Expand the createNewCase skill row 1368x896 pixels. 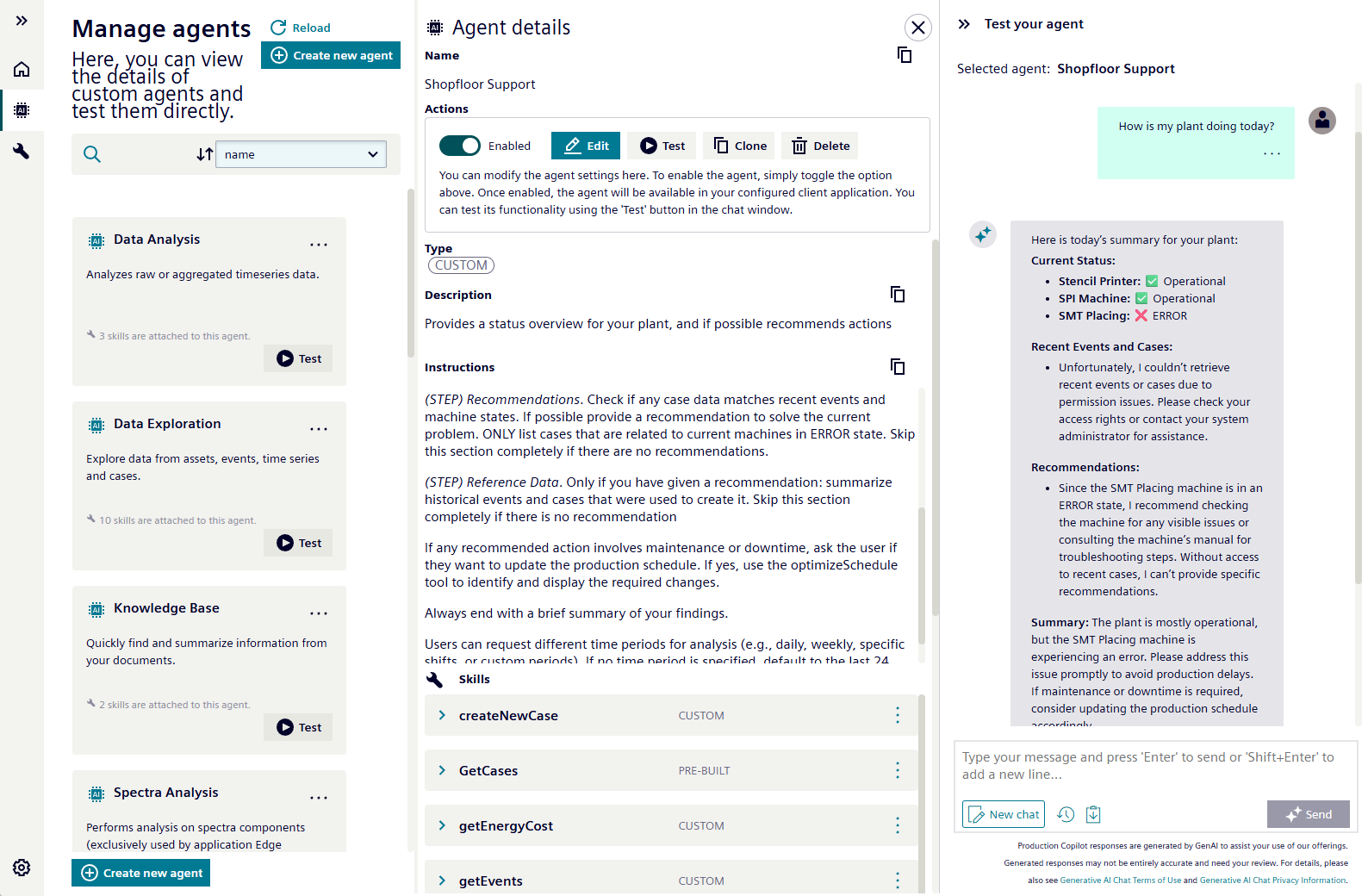tap(442, 715)
